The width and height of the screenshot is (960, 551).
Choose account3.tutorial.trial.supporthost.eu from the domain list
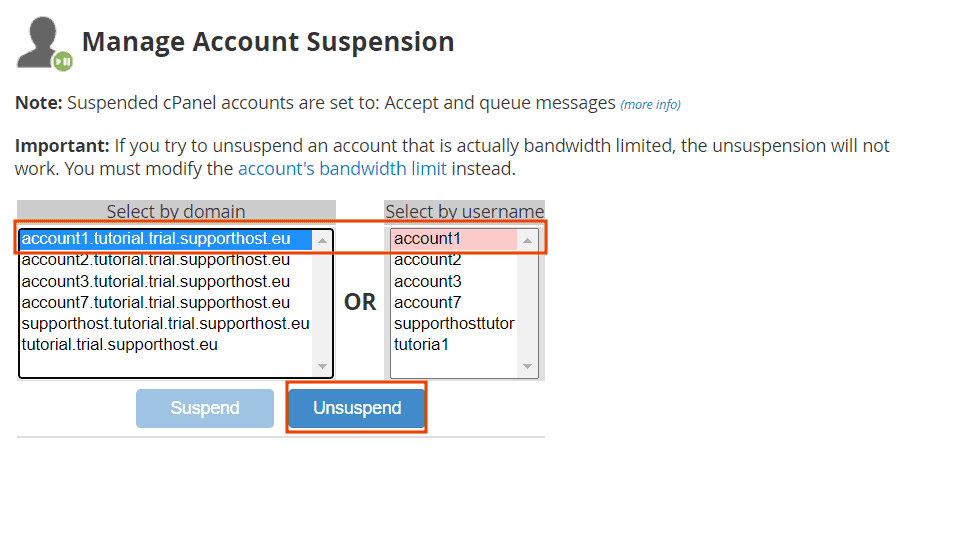click(156, 281)
